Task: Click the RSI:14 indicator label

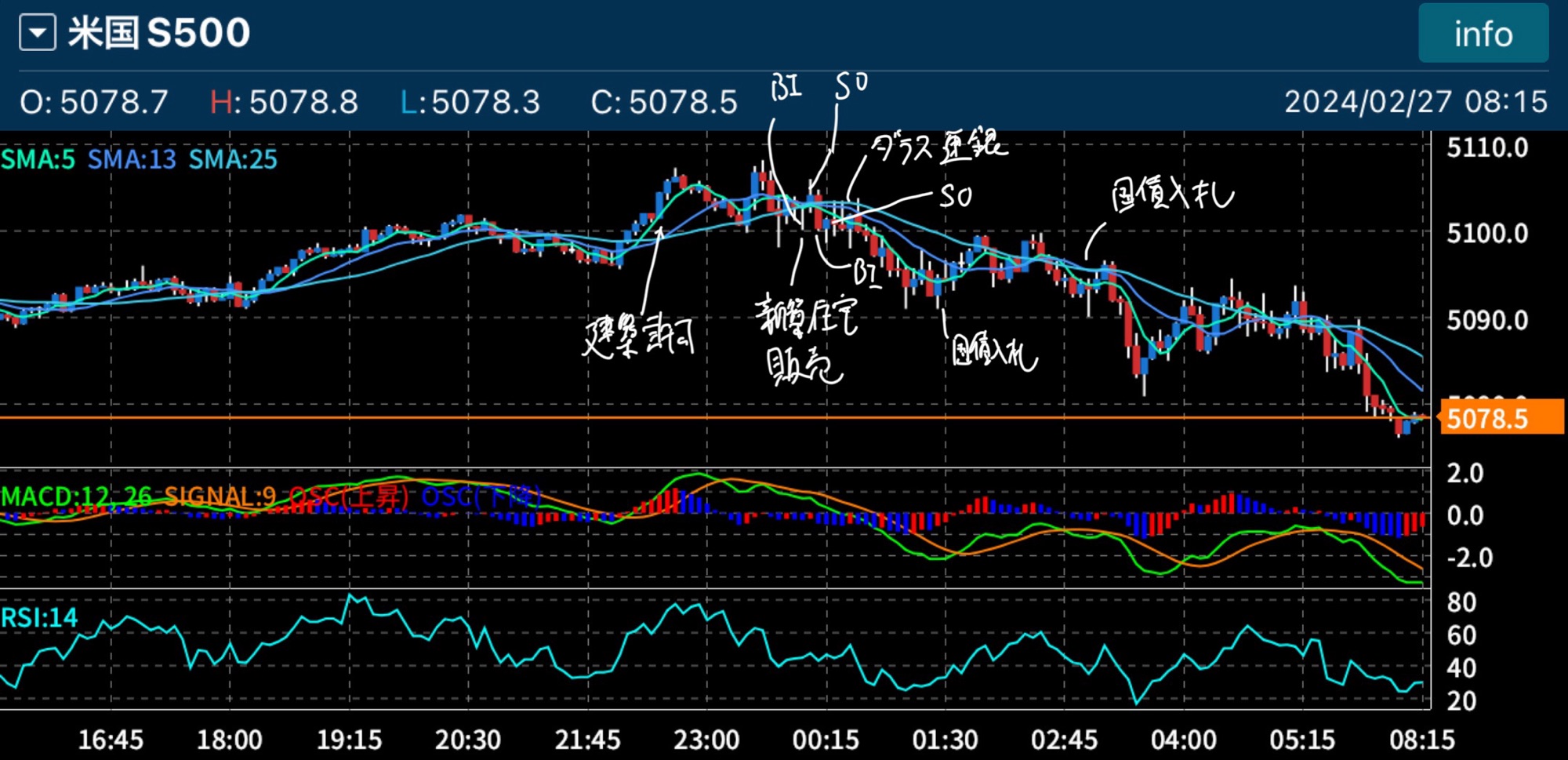Action: pyautogui.click(x=39, y=618)
